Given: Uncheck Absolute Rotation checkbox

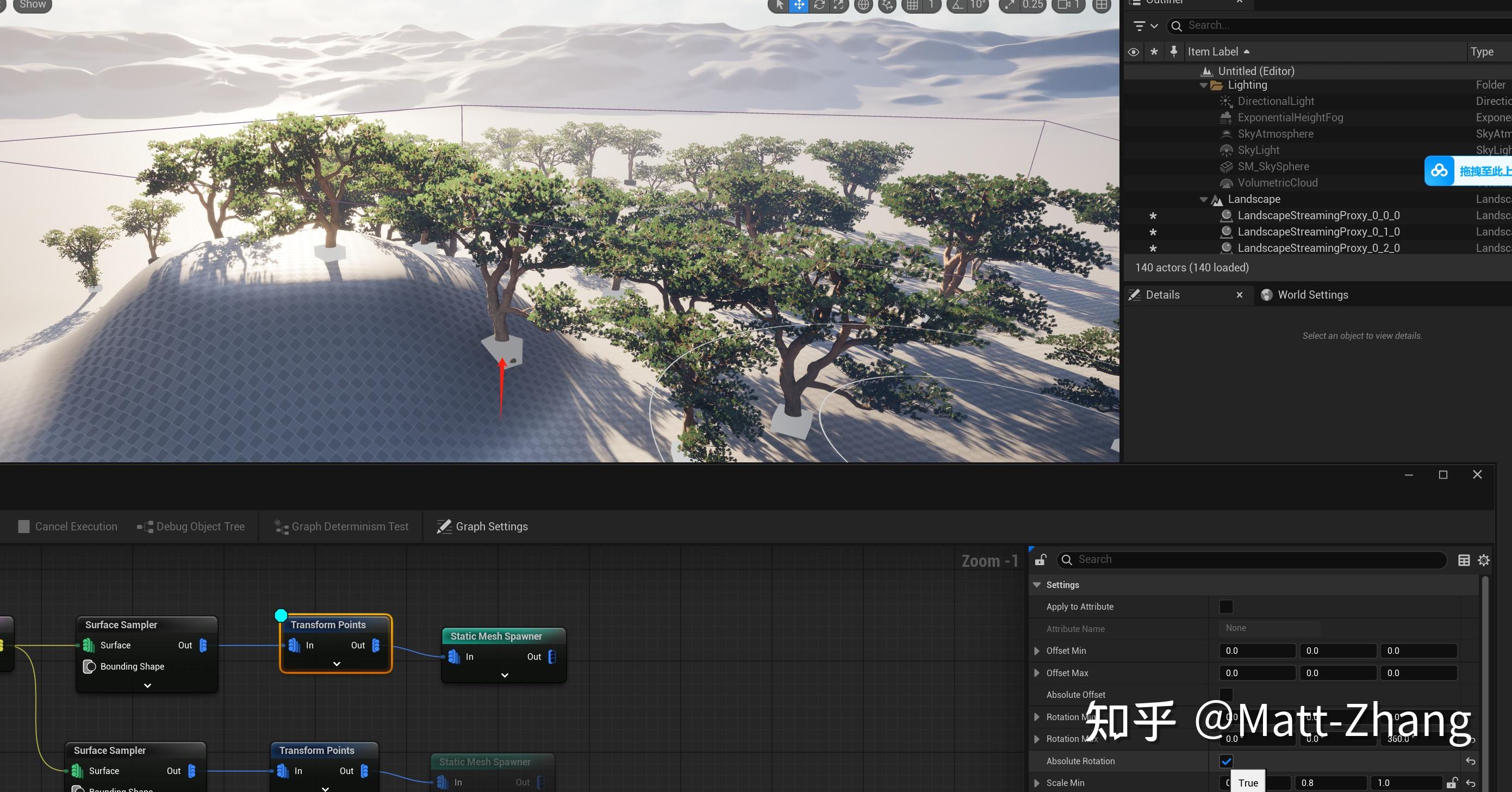Looking at the screenshot, I should click(x=1226, y=761).
